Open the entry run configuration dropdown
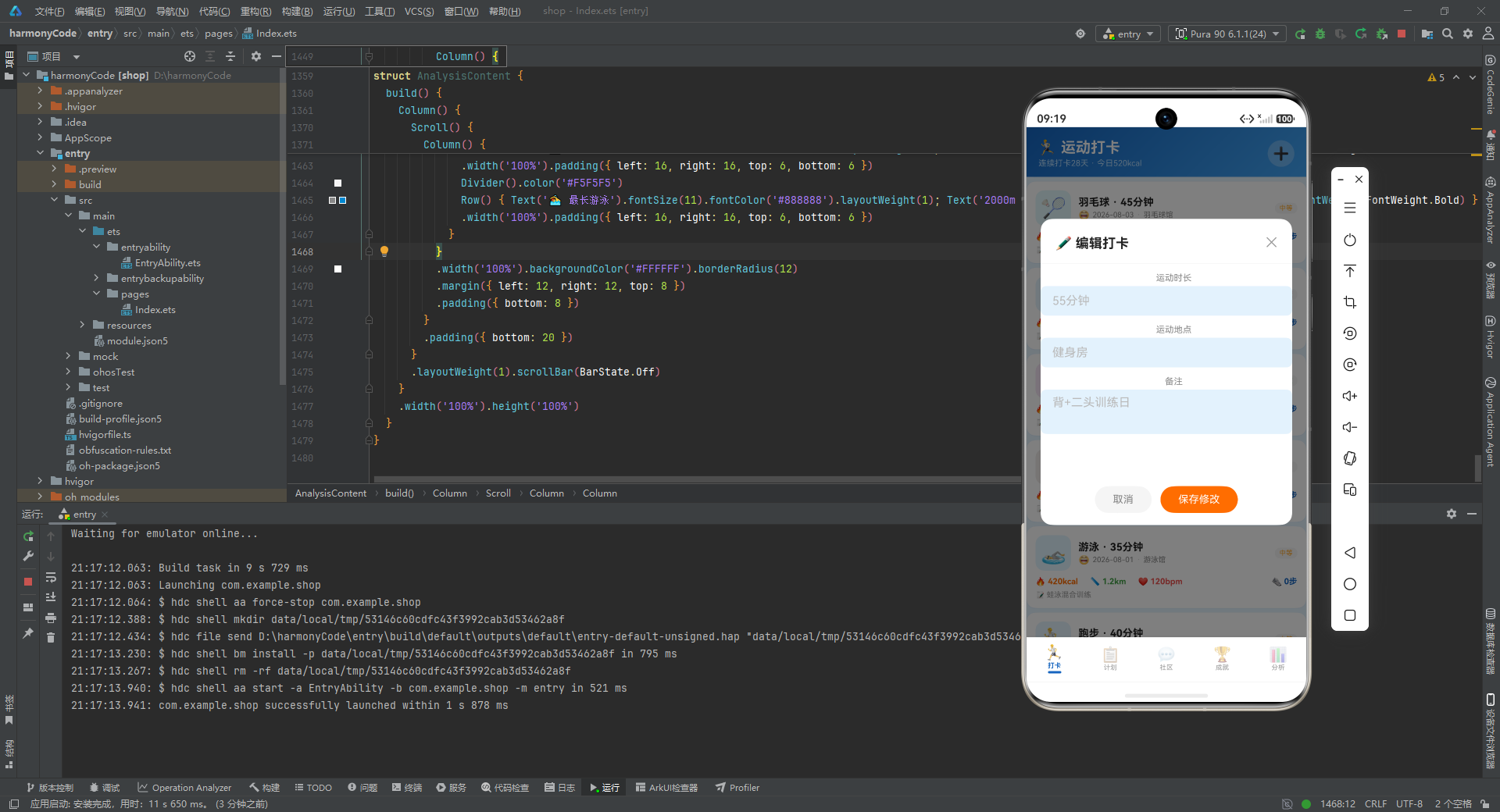1500x812 pixels. [x=1129, y=34]
